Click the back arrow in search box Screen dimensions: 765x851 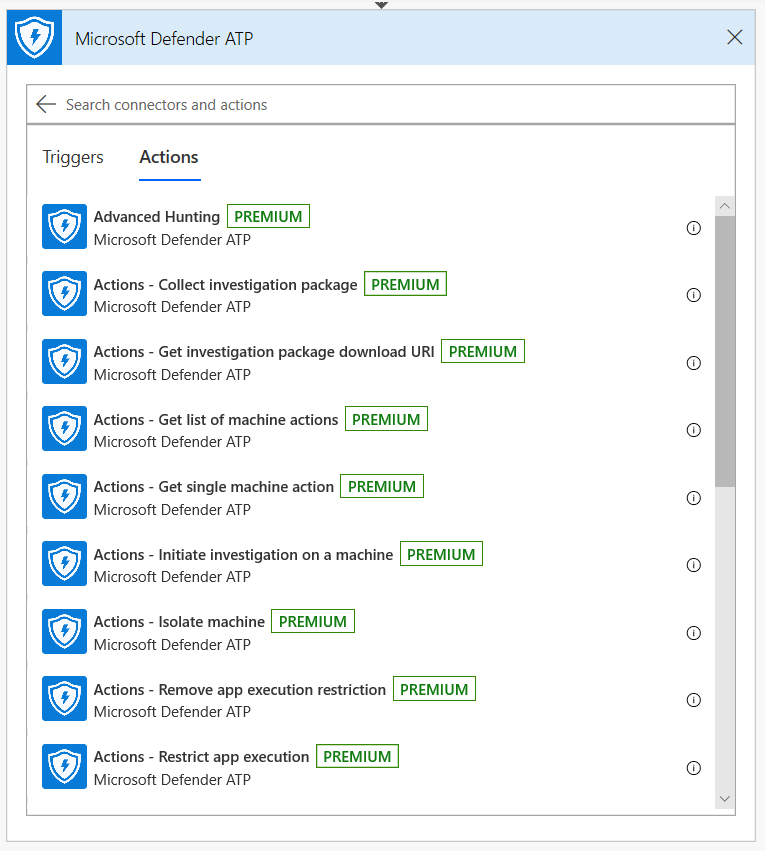coord(45,104)
